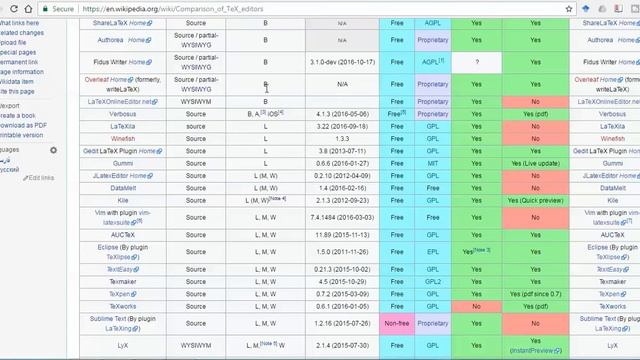Open the languages settings gear icon

53,150
